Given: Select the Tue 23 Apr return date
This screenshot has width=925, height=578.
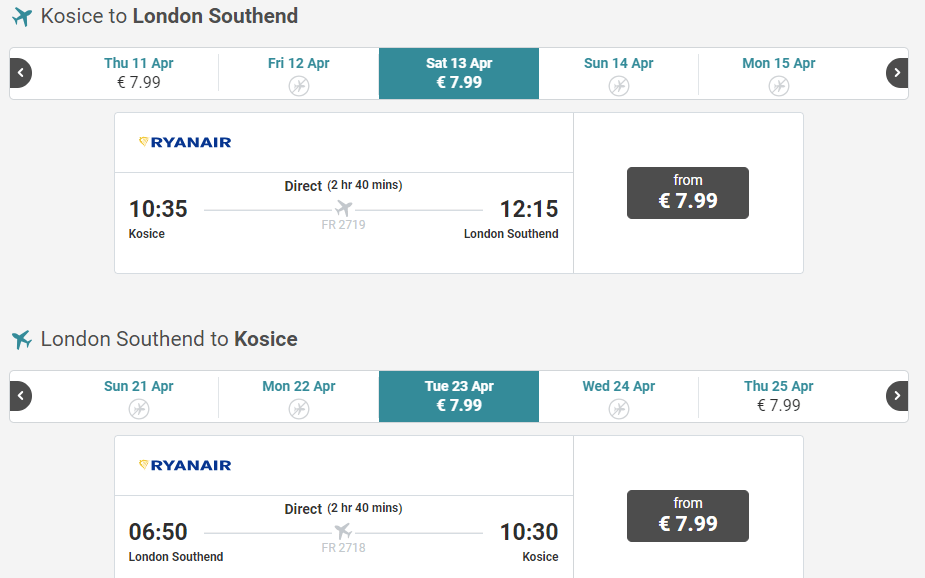Looking at the screenshot, I should coord(459,396).
